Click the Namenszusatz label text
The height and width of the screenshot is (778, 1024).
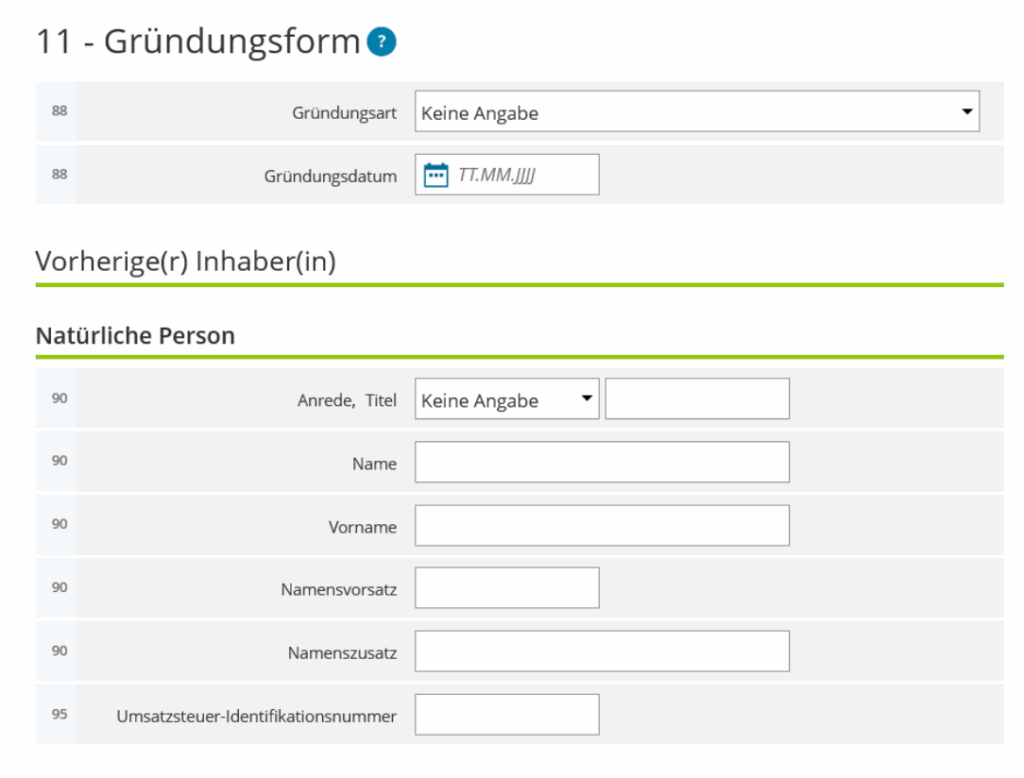342,653
